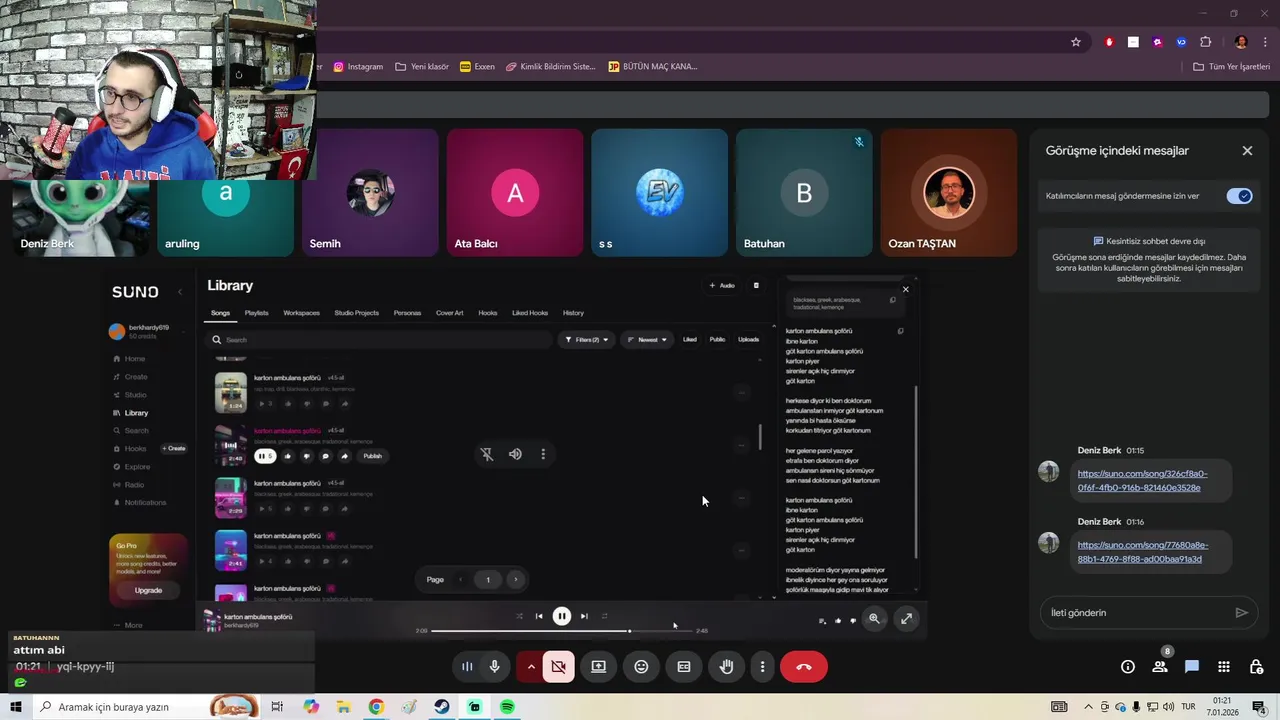1280x720 pixels.
Task: Switch to Workspaces tab
Action: (x=301, y=313)
